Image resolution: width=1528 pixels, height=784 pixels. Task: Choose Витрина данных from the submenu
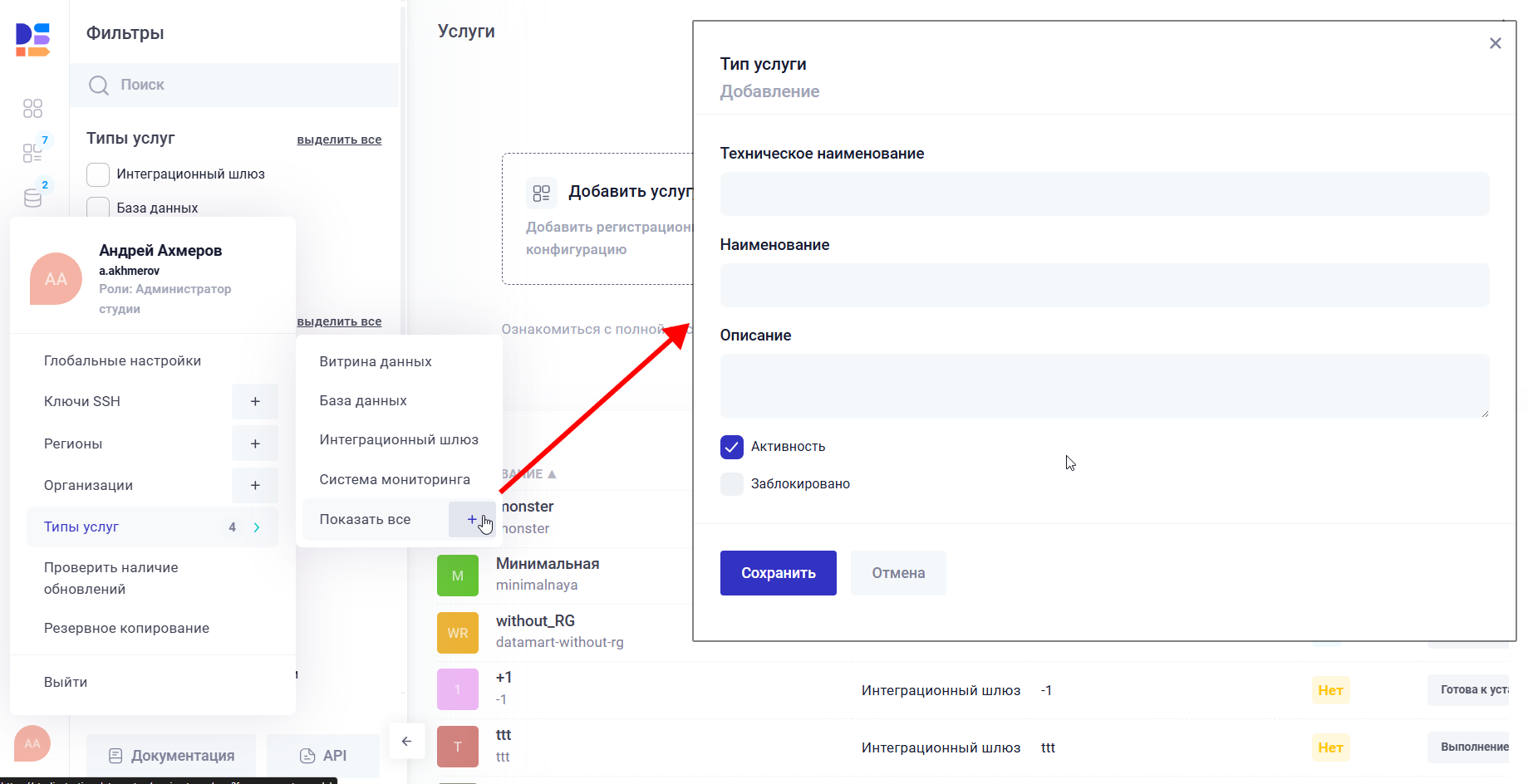(x=375, y=360)
